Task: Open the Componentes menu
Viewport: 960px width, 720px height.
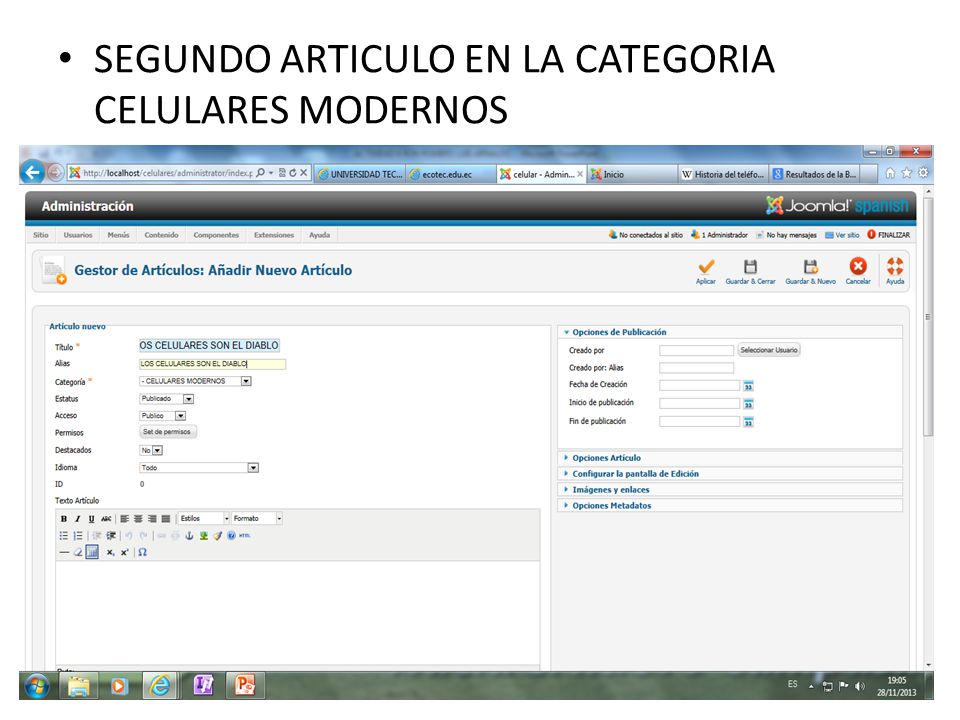Action: click(x=216, y=235)
